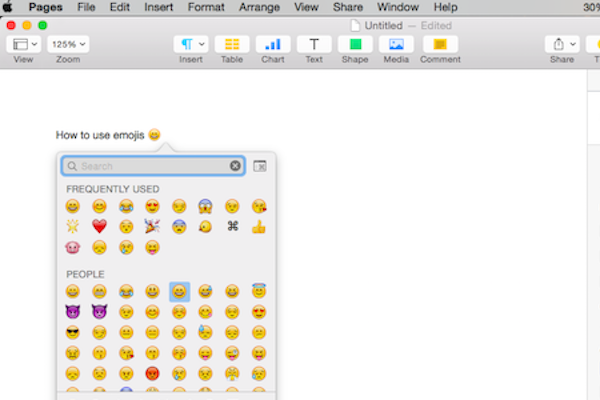Pick the red heart emoji
The height and width of the screenshot is (400, 600).
pyautogui.click(x=99, y=227)
